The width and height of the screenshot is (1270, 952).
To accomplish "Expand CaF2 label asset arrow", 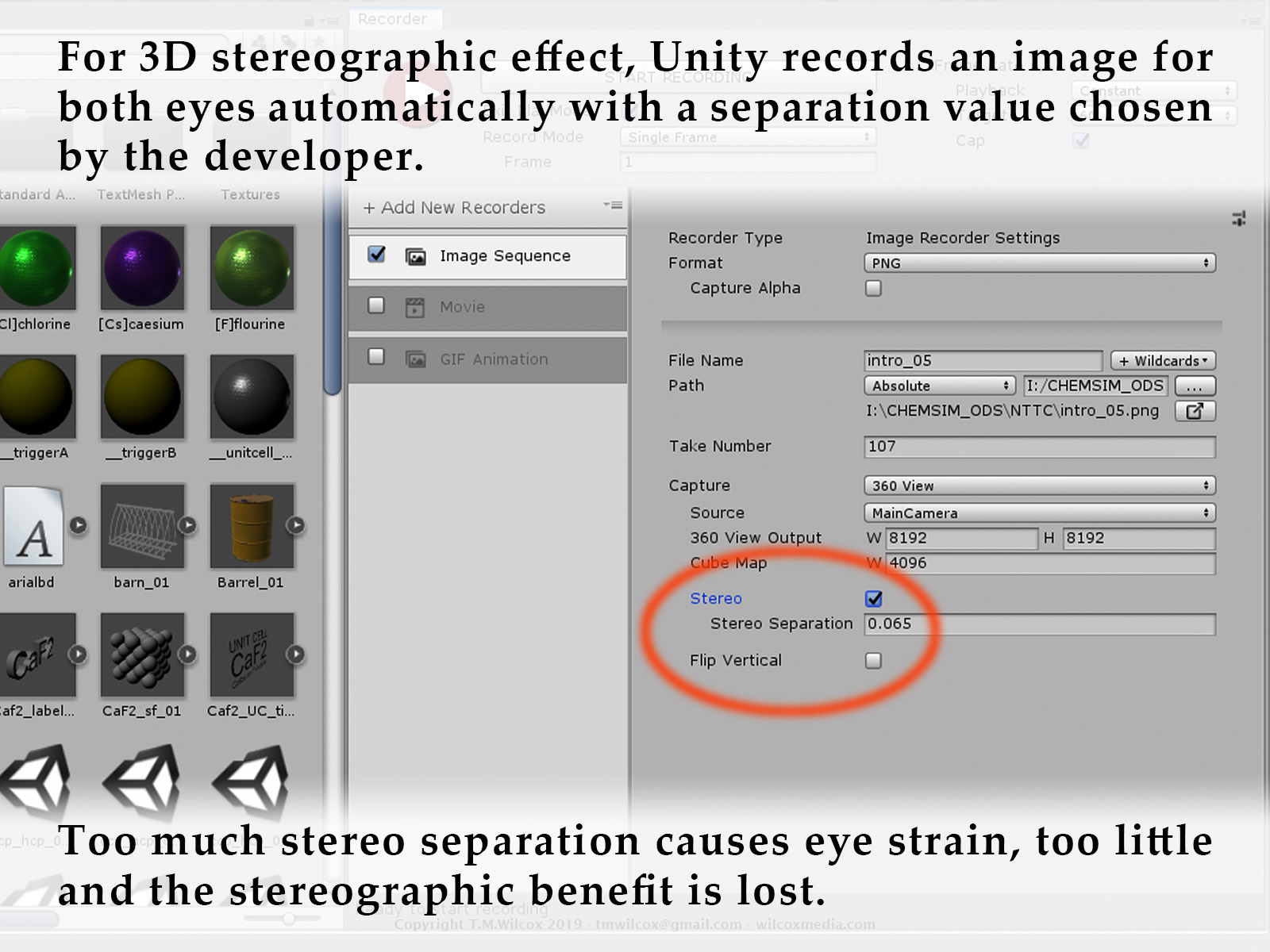I will 78,654.
